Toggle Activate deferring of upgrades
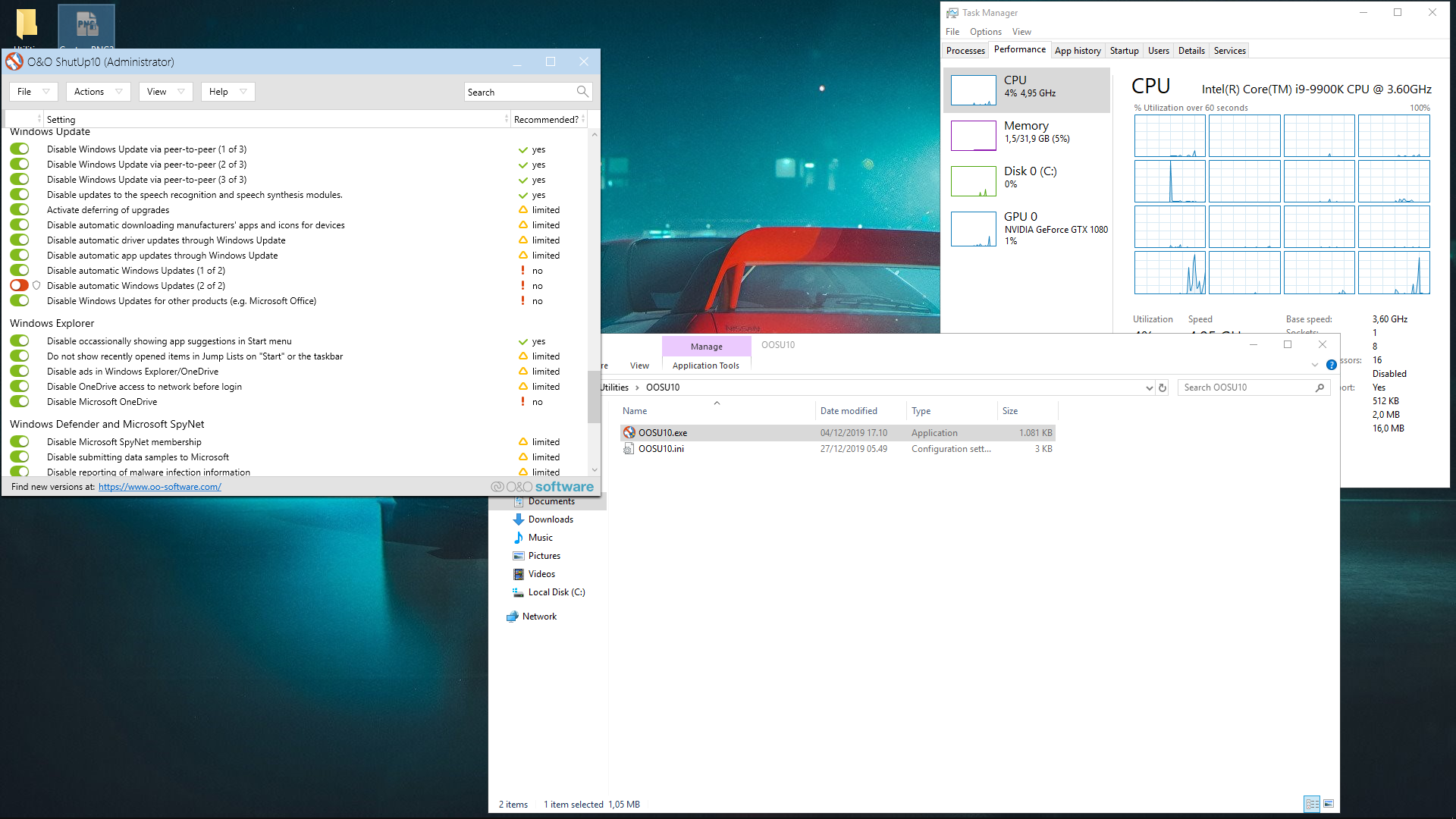 coord(20,210)
